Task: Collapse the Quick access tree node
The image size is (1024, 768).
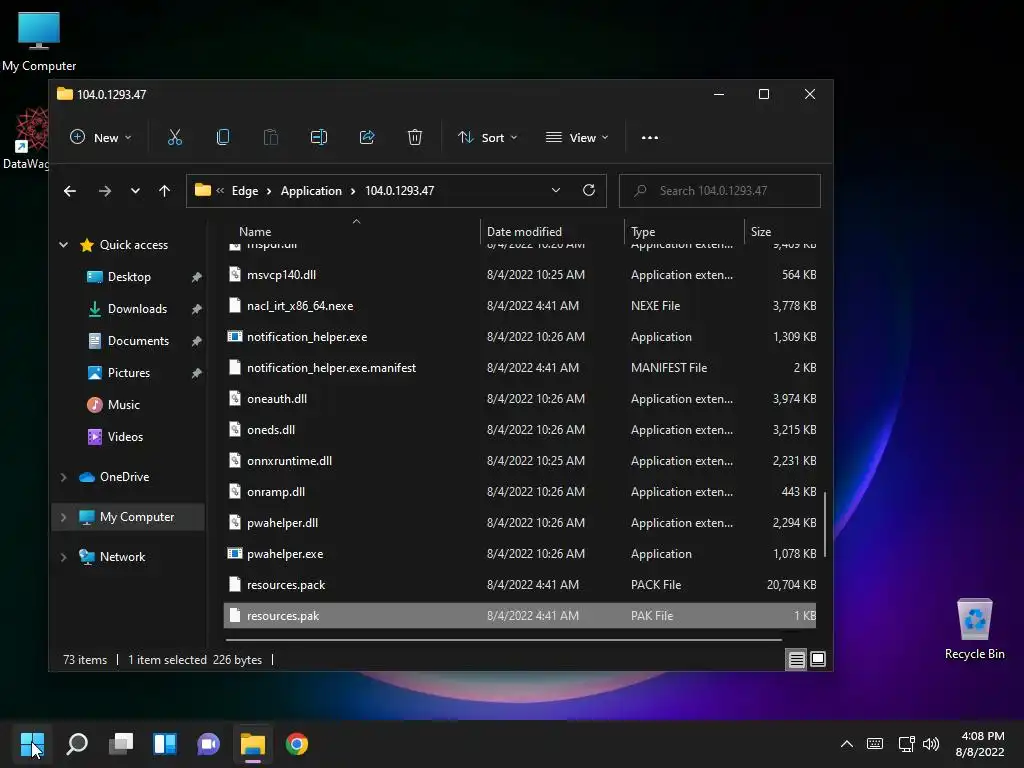Action: click(x=63, y=245)
